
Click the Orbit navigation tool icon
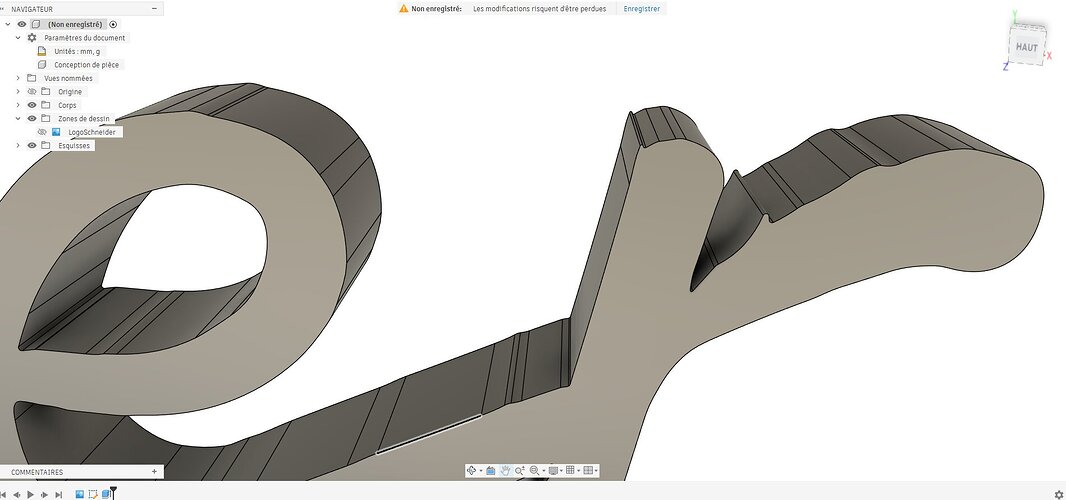click(471, 471)
